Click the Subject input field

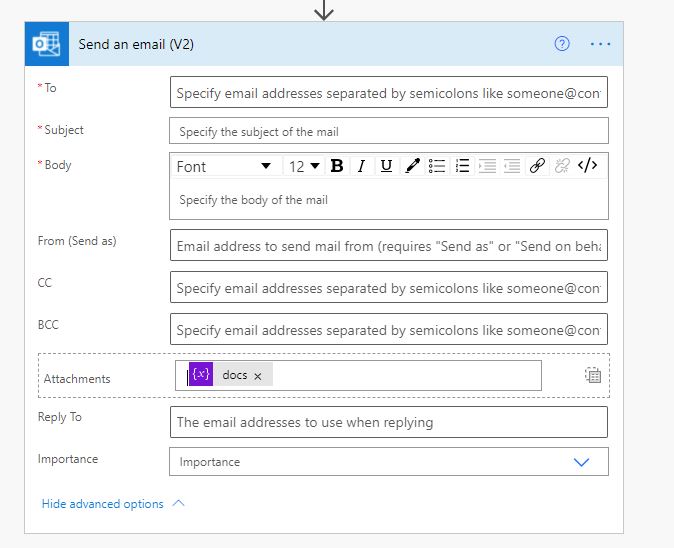[389, 131]
